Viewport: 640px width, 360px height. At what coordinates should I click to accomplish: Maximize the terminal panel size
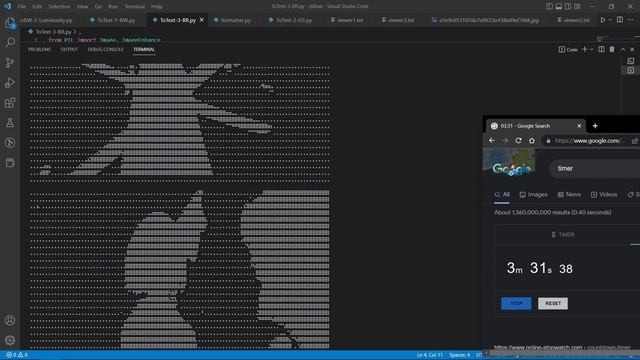click(622, 49)
